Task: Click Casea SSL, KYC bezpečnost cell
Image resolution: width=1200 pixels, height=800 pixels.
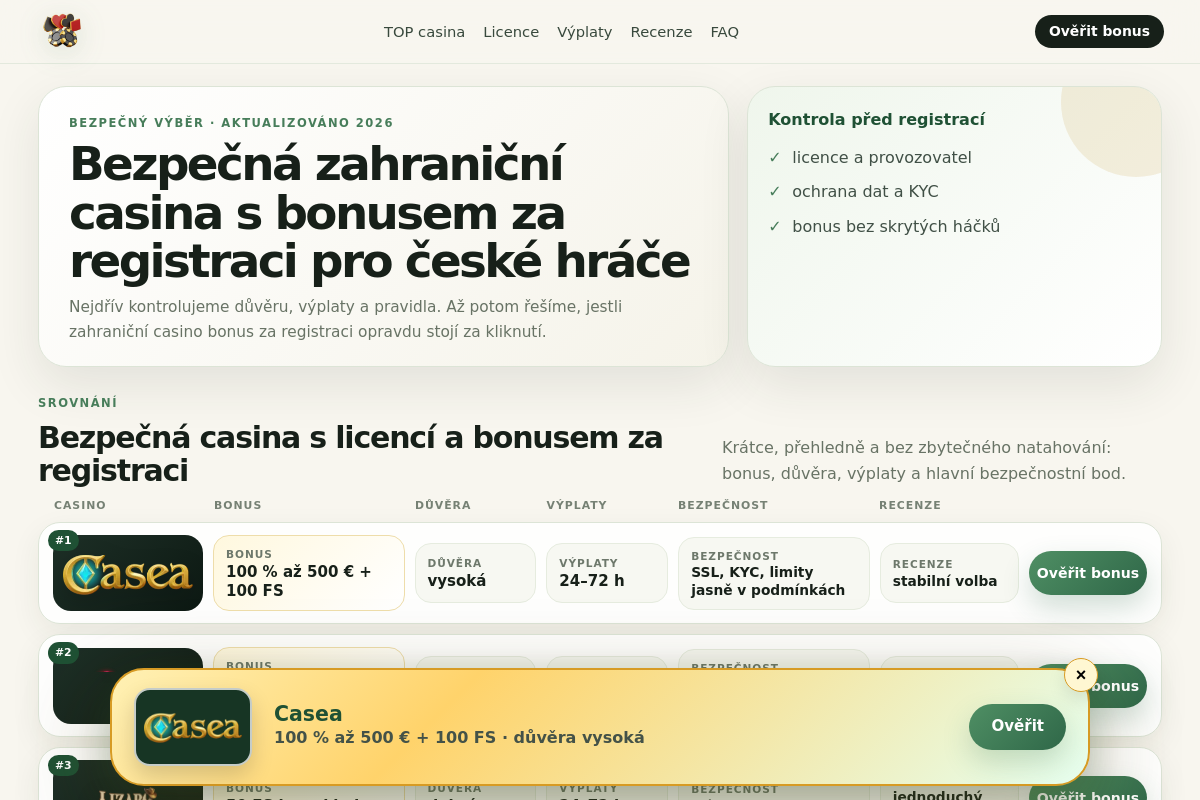Action: [x=774, y=573]
